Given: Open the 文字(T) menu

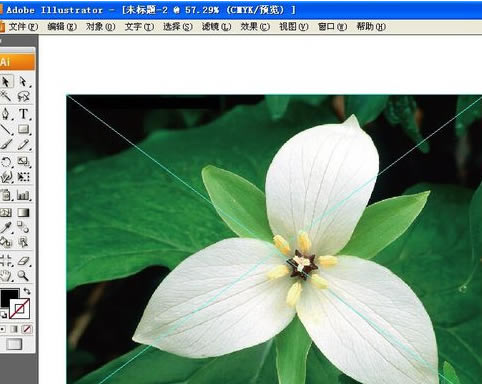Looking at the screenshot, I should 139,27.
